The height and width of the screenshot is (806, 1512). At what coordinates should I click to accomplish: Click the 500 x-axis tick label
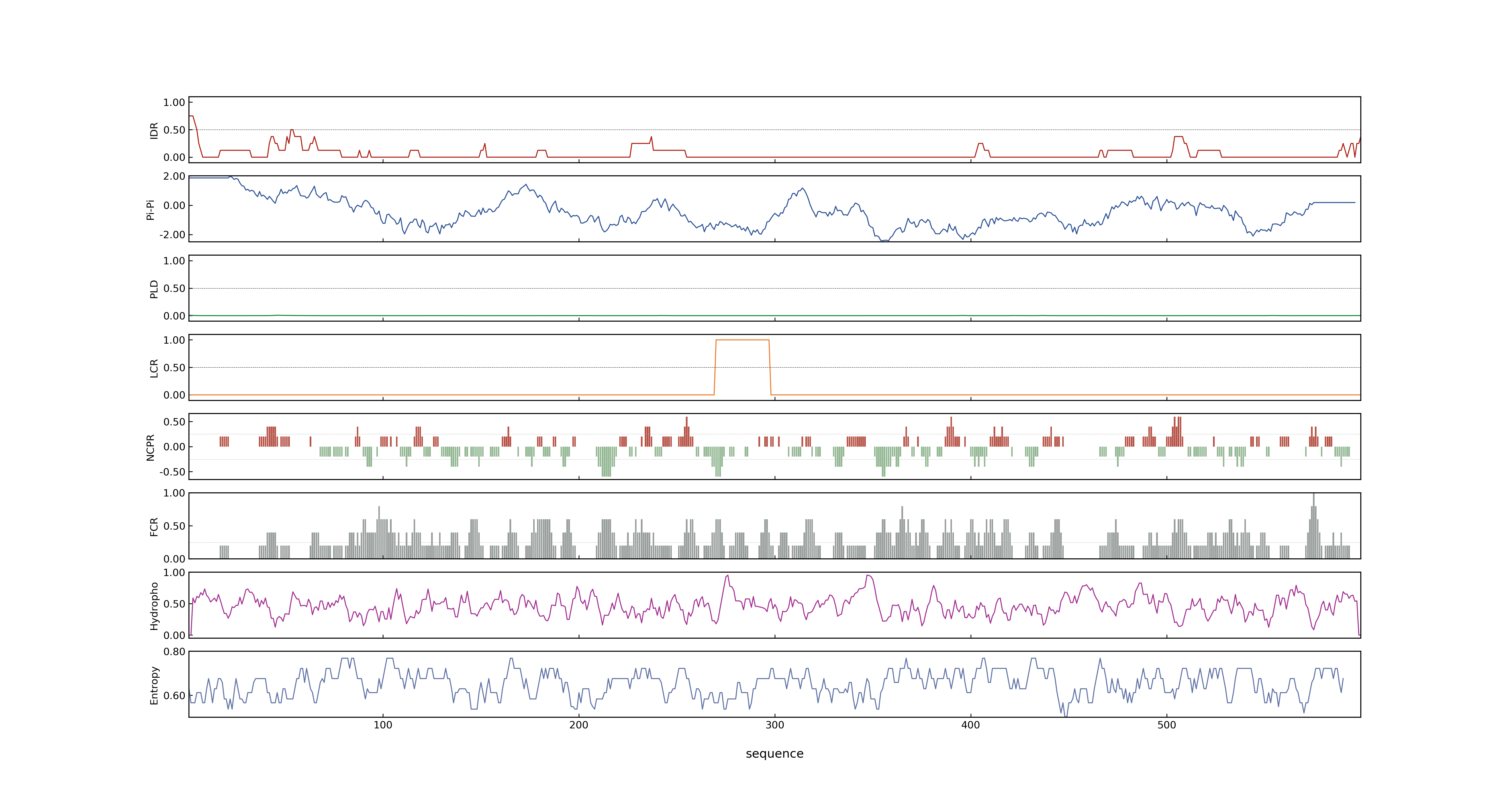point(1166,725)
